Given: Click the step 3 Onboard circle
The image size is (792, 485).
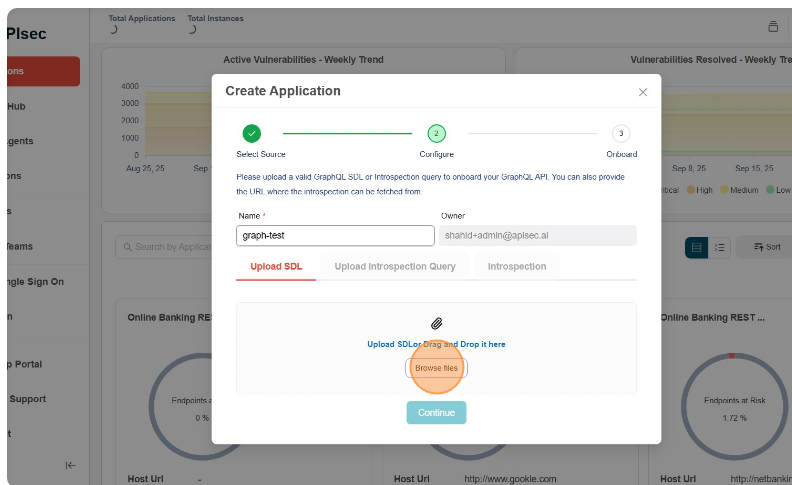Looking at the screenshot, I should click(x=621, y=133).
